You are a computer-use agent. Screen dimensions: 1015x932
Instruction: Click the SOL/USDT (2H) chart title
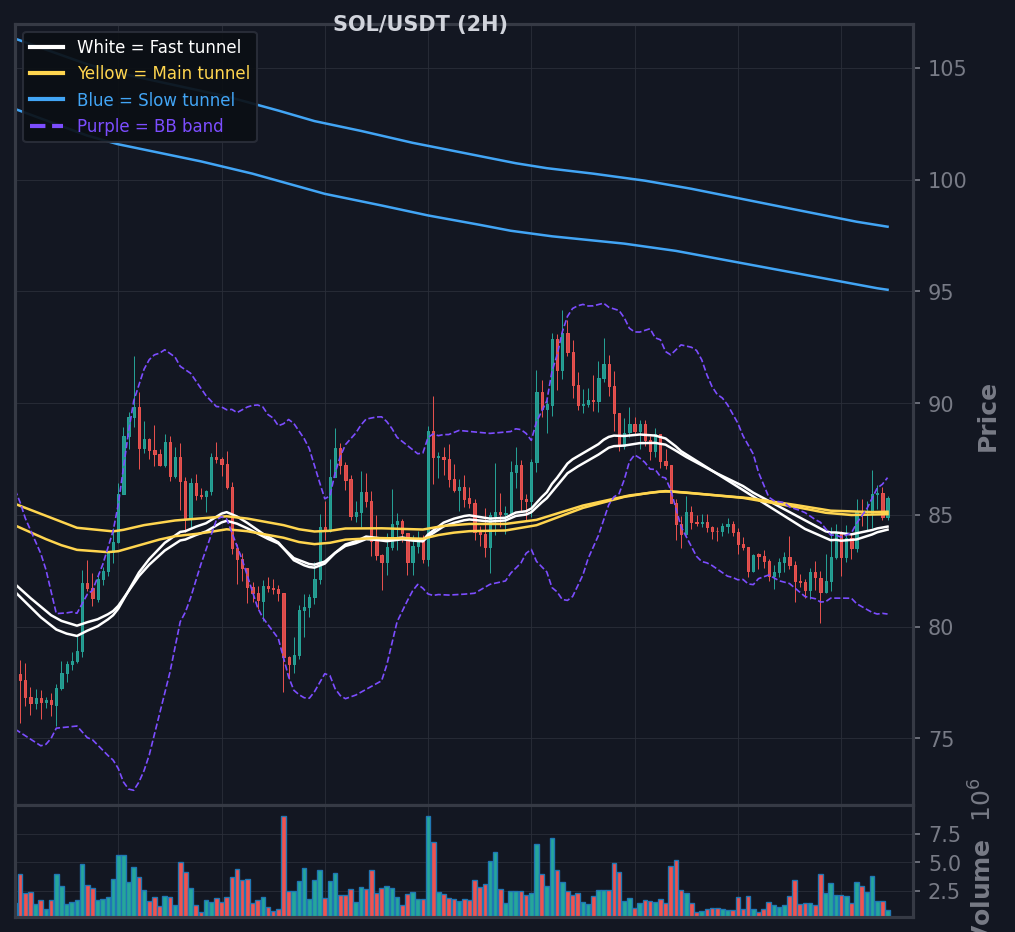click(x=420, y=24)
